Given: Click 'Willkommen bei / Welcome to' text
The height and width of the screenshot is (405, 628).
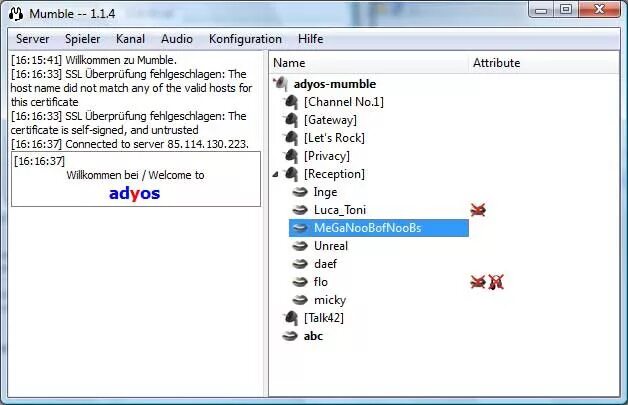Looking at the screenshot, I should 135,175.
